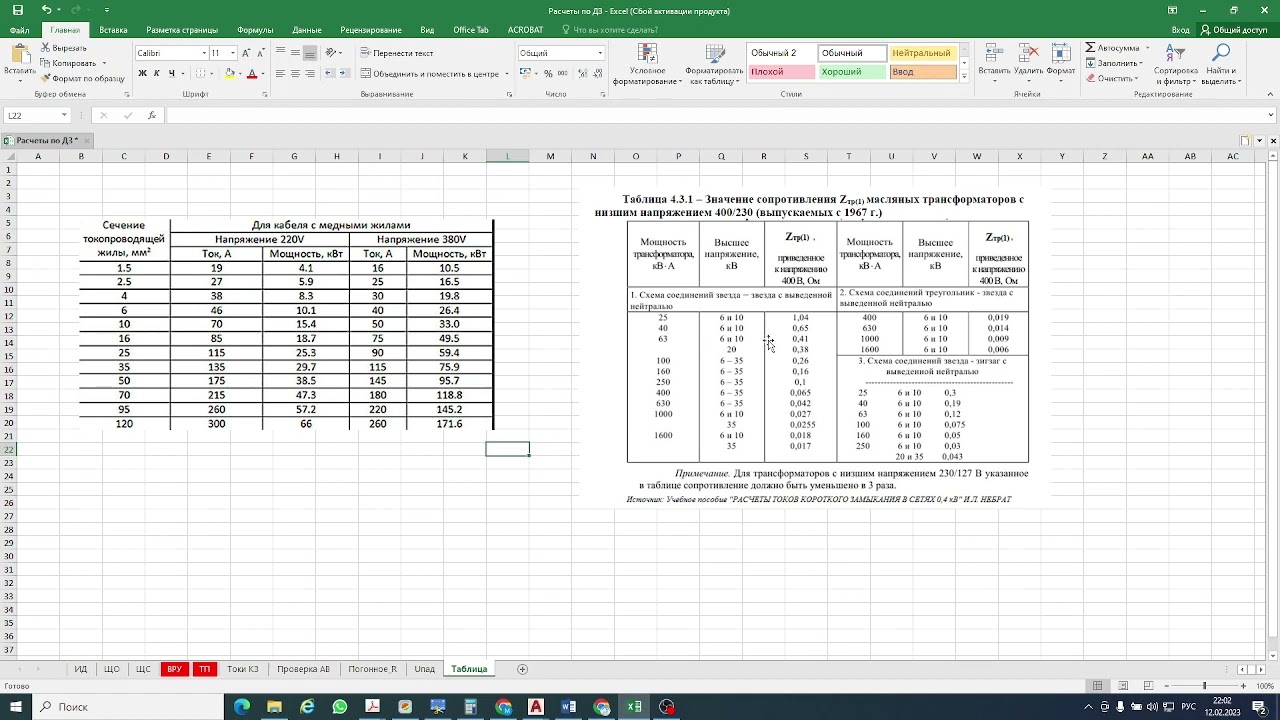Toggle Underline (Ч) formatting
The height and width of the screenshot is (720, 1280).
coord(172,73)
